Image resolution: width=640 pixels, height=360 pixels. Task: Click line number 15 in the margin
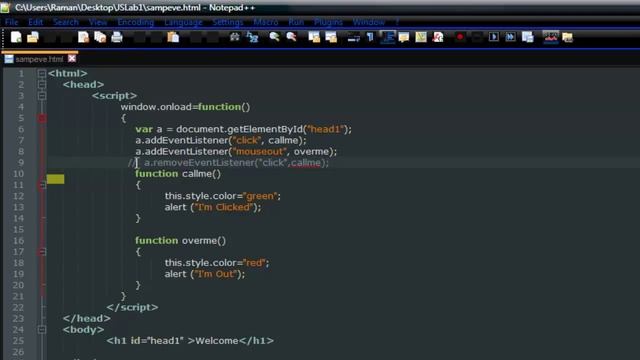point(18,229)
